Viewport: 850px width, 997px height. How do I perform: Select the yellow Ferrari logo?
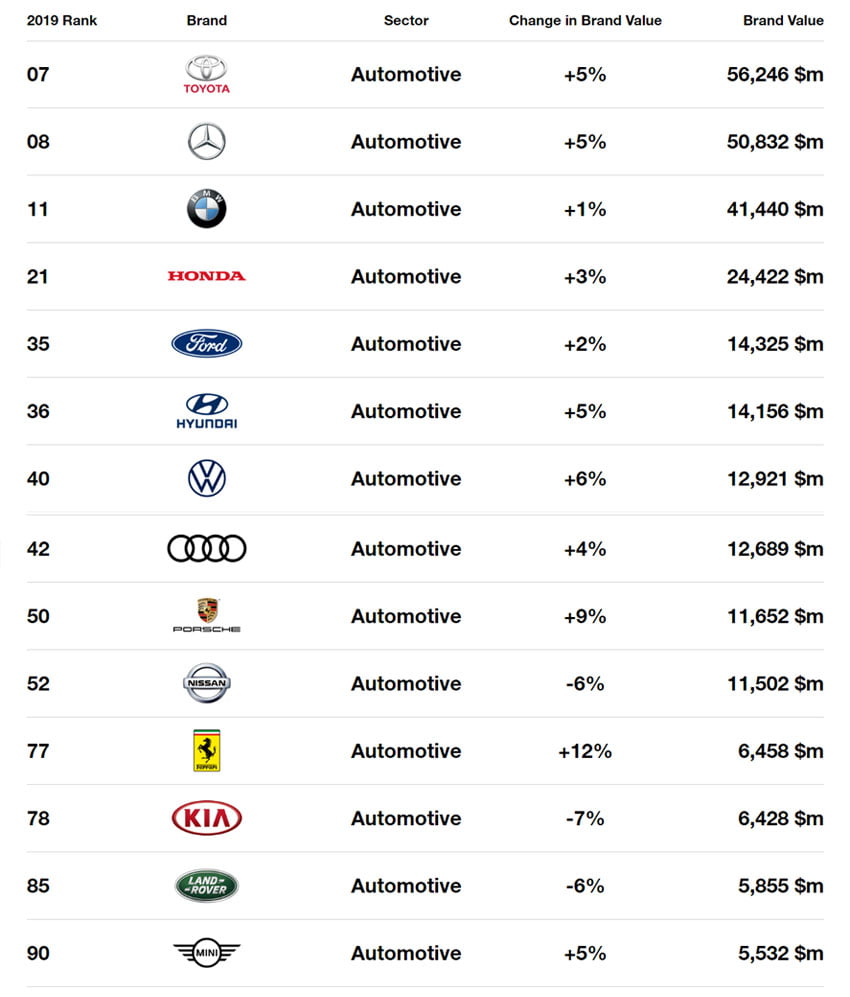coord(206,751)
